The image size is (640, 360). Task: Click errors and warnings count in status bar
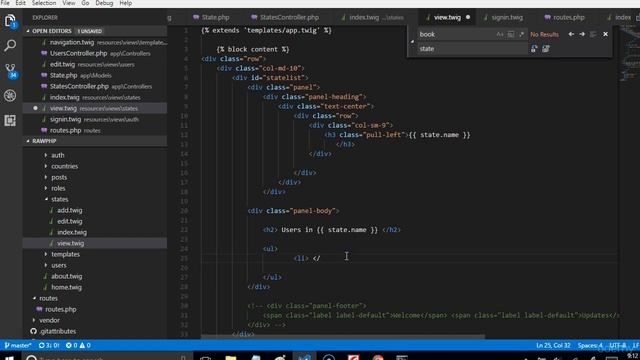coord(78,345)
